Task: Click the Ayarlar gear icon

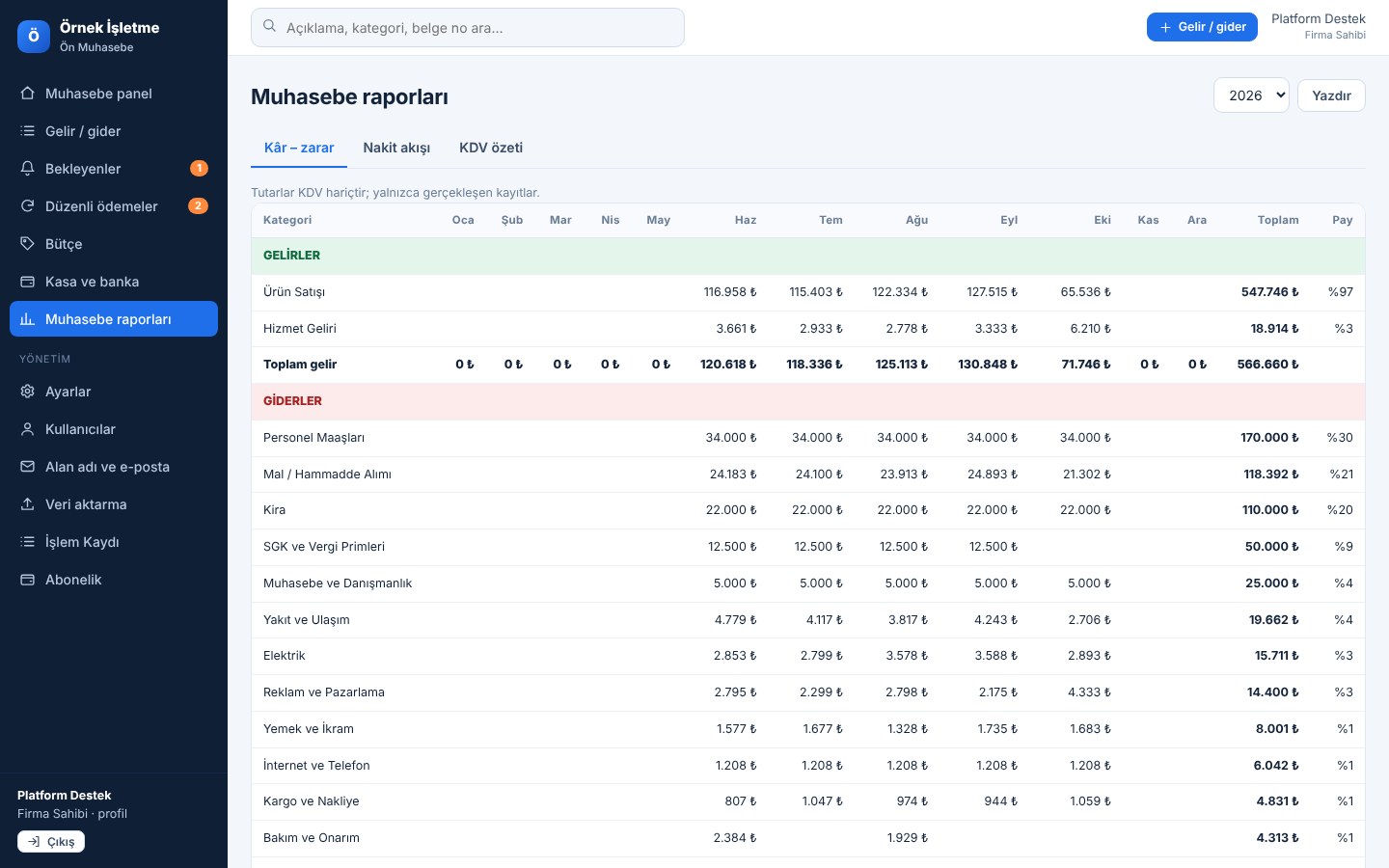Action: [27, 392]
